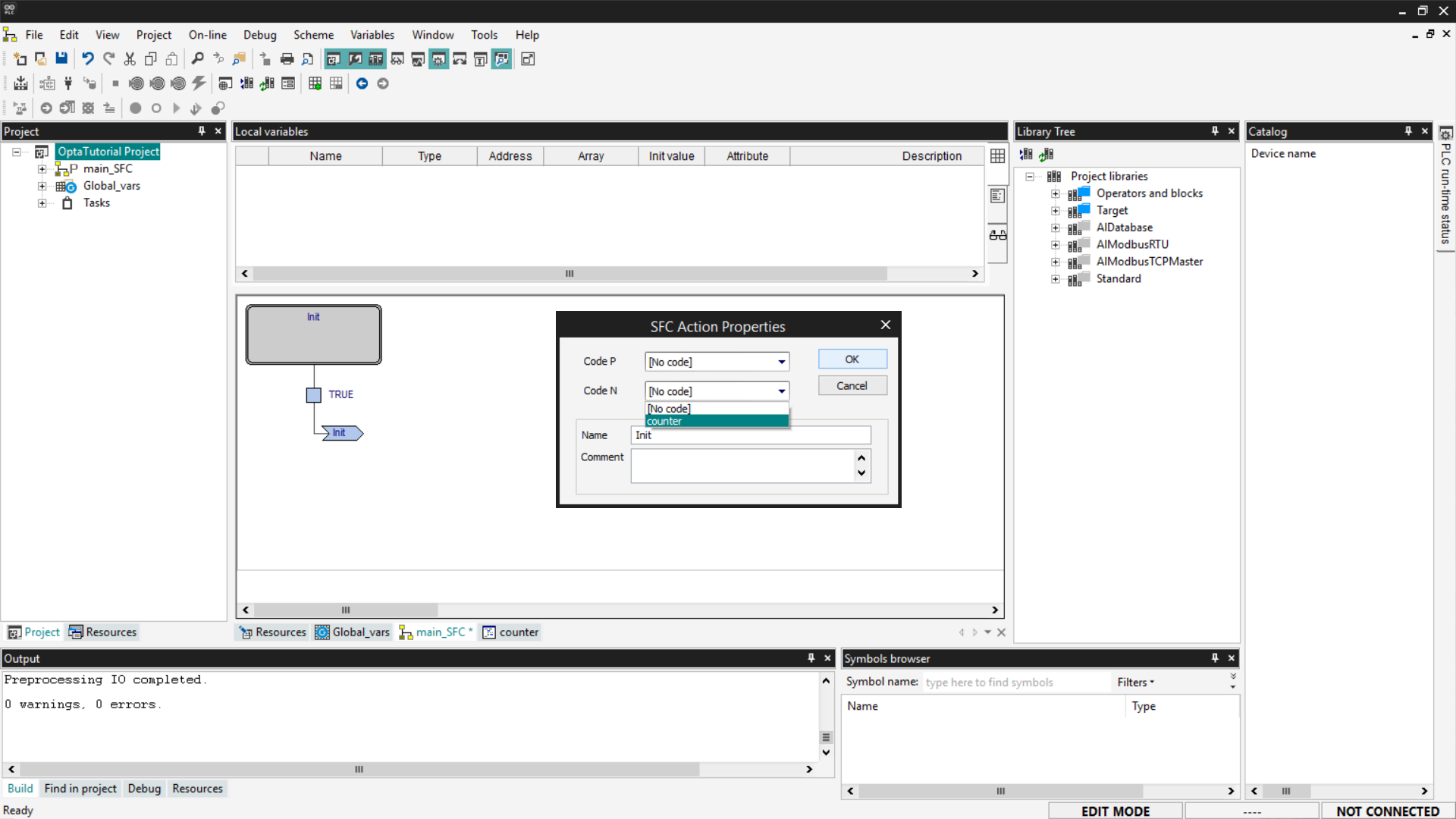Pin the Output panel with pushpin

(x=811, y=658)
